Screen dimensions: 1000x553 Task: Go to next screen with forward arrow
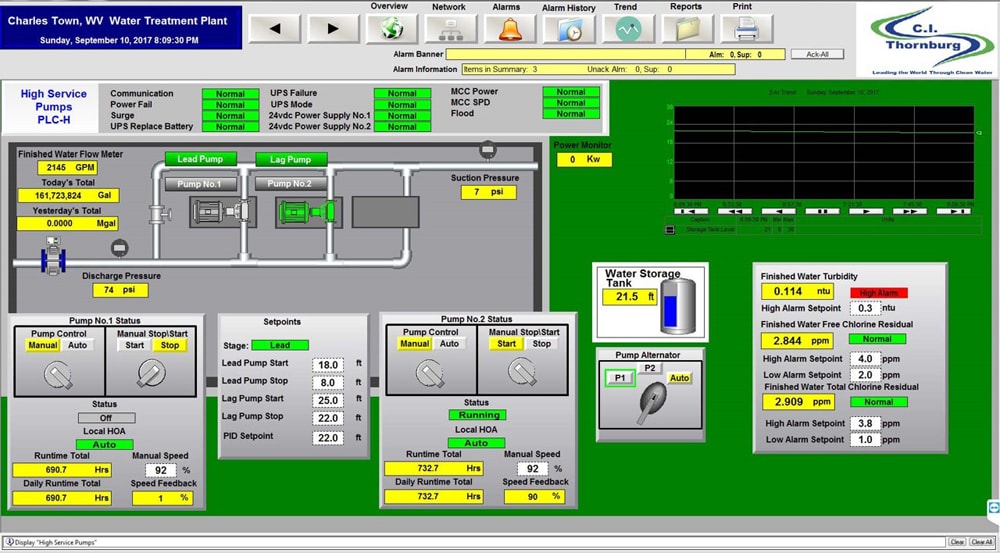tap(334, 28)
